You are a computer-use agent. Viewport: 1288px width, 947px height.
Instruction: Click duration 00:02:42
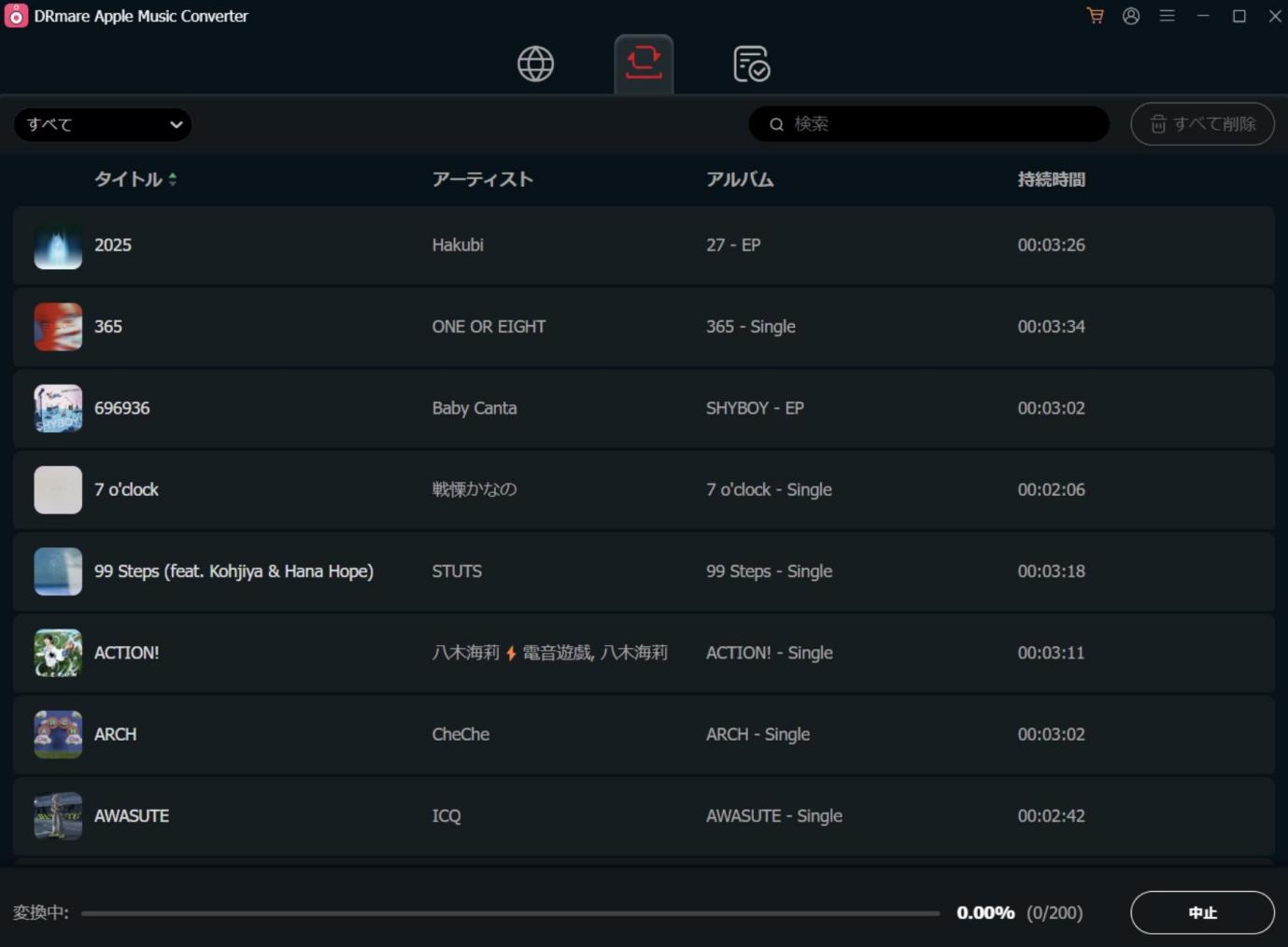click(1052, 816)
